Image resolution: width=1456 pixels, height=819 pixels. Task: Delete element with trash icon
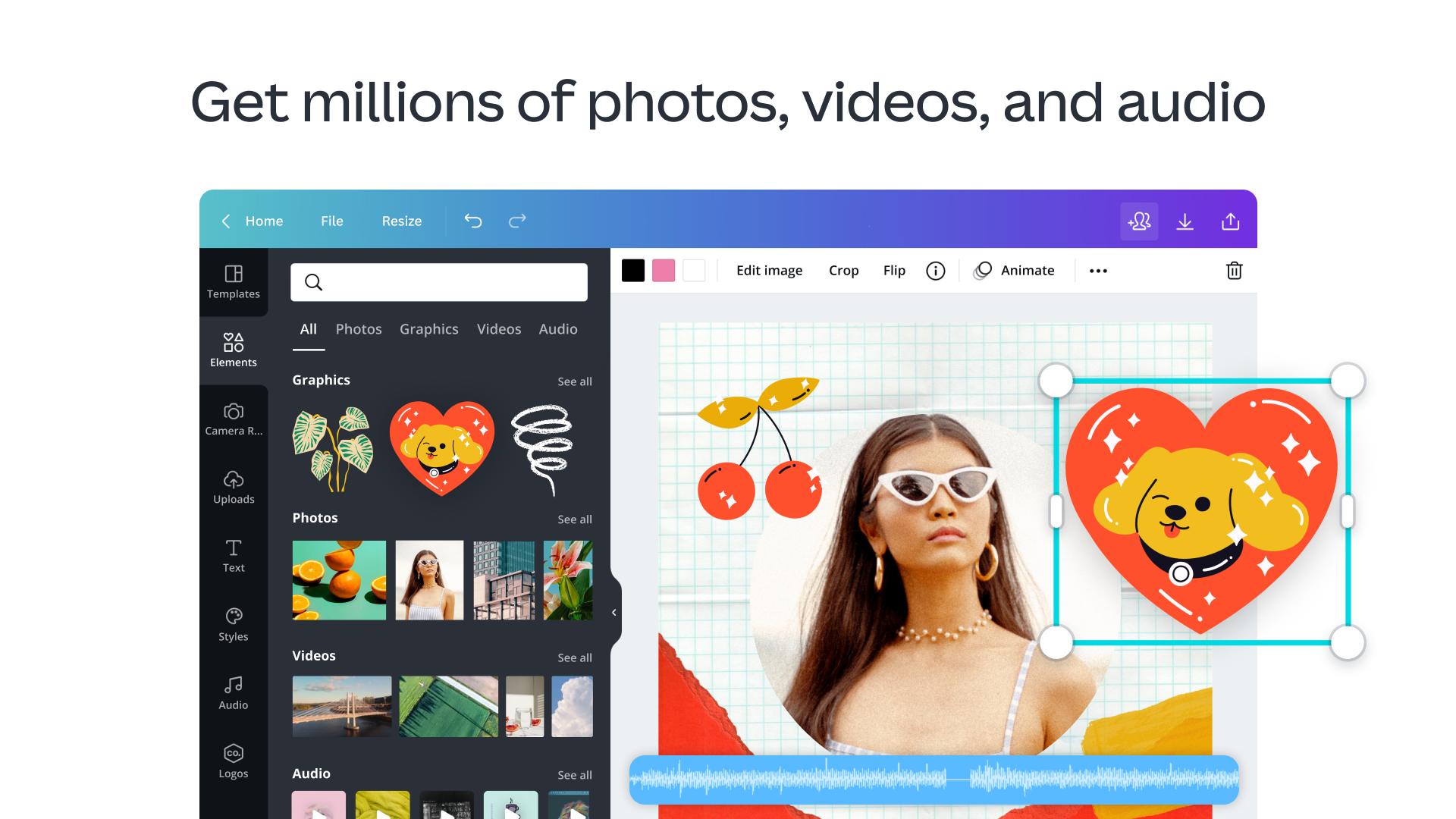tap(1234, 271)
